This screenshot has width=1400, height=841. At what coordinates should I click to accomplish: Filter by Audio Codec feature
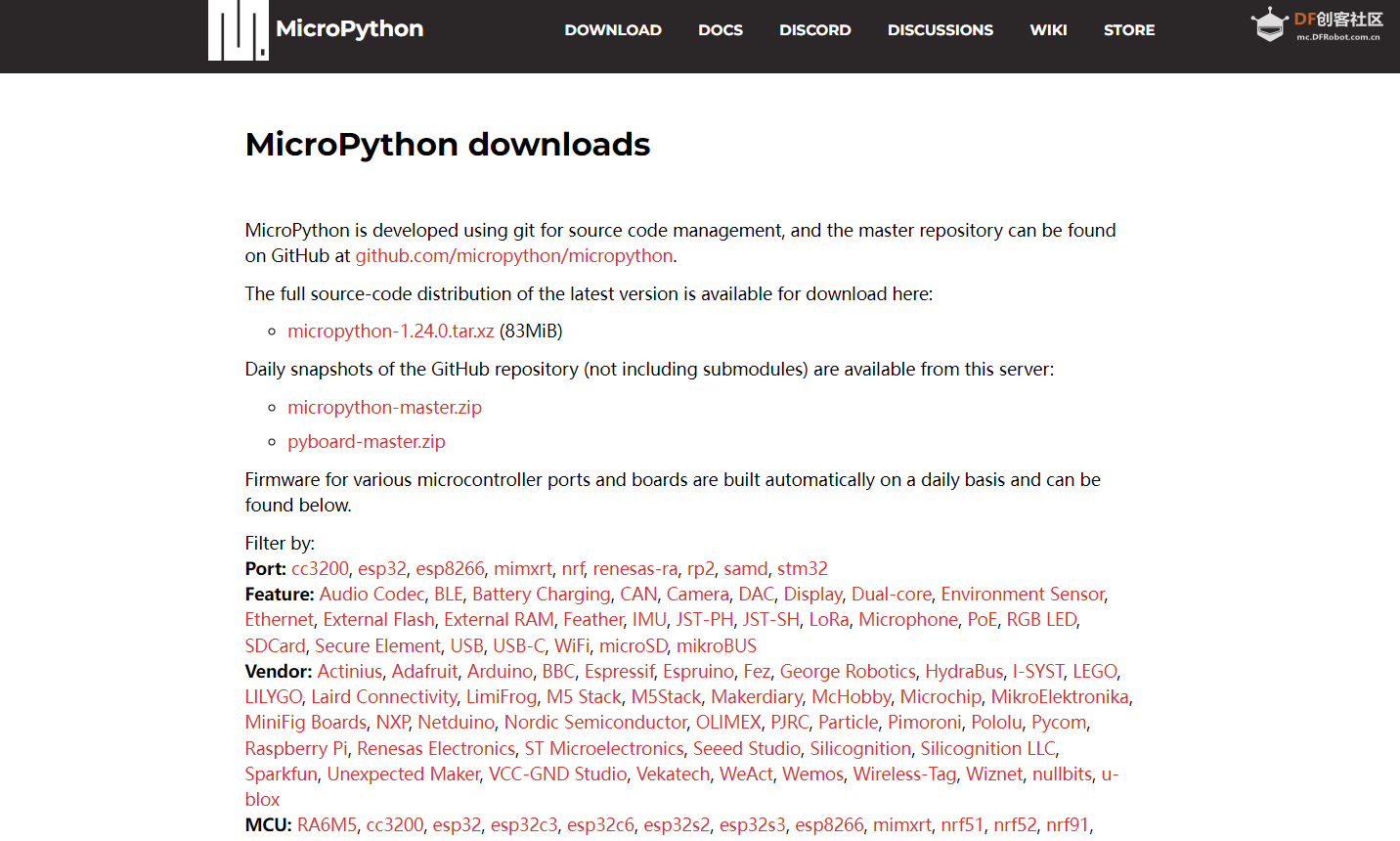point(372,595)
